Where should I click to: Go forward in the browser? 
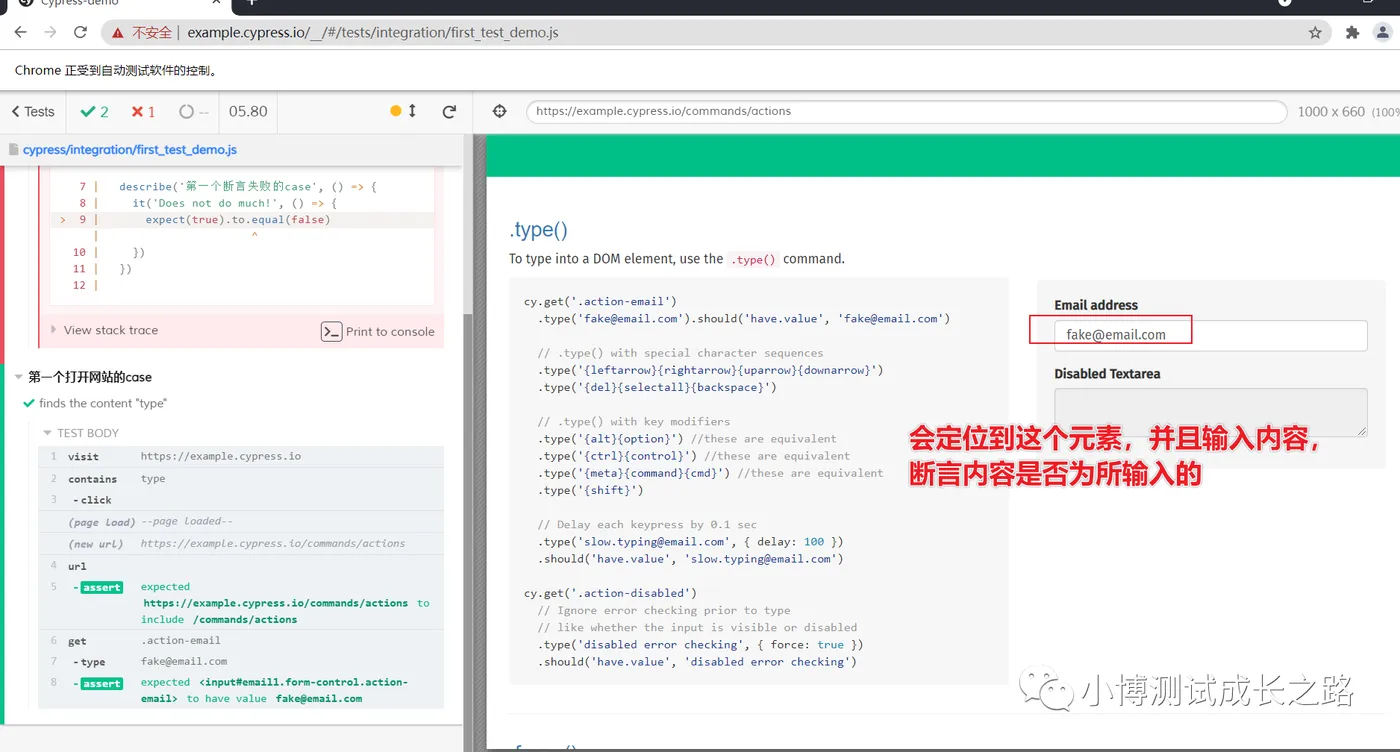[x=50, y=32]
